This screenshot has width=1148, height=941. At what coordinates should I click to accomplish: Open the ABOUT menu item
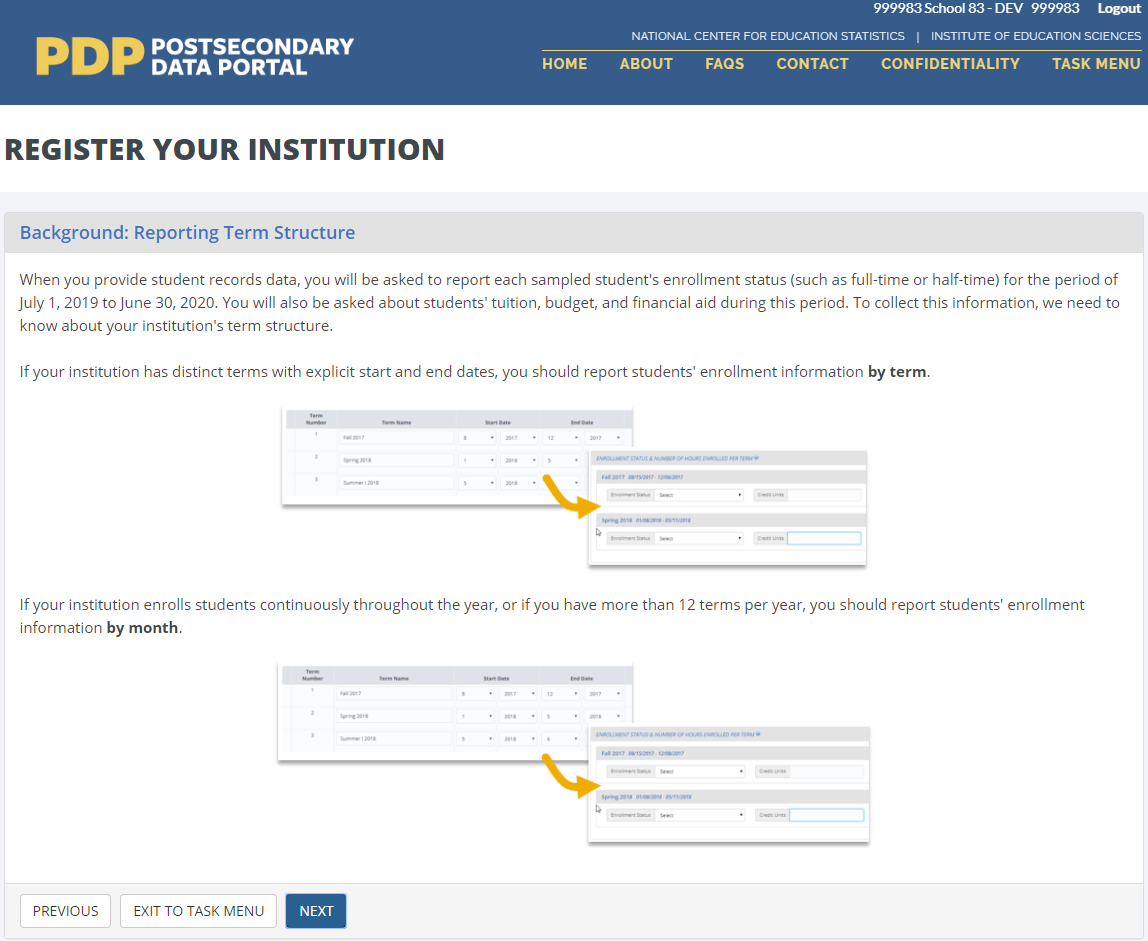tap(646, 64)
